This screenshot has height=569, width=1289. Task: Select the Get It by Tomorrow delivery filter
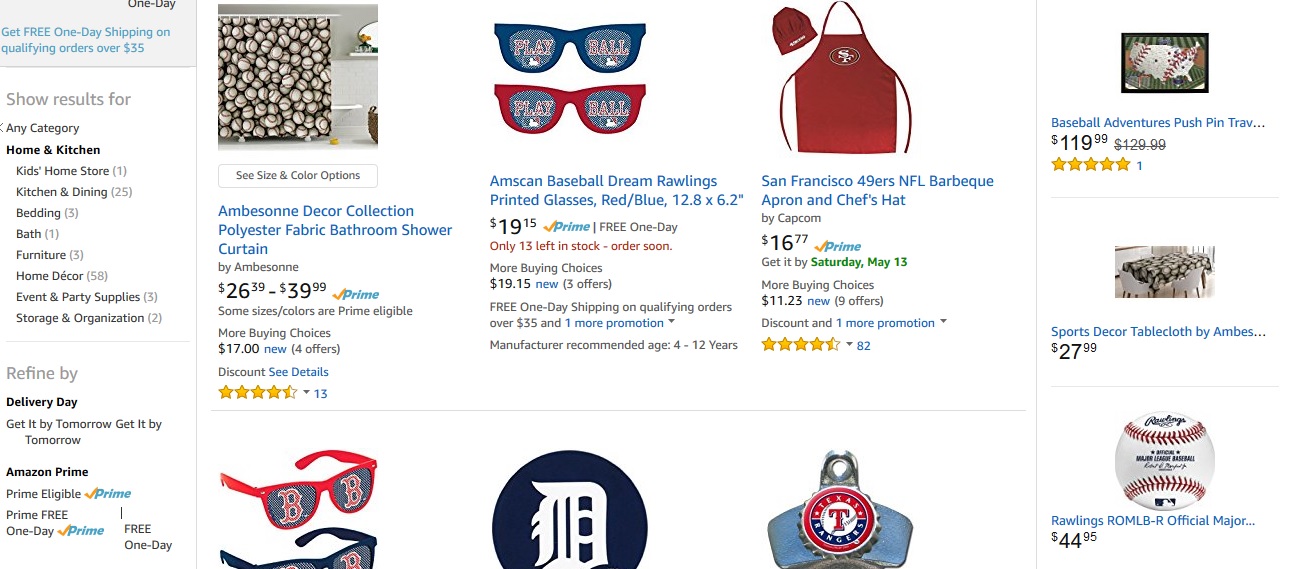coord(57,424)
